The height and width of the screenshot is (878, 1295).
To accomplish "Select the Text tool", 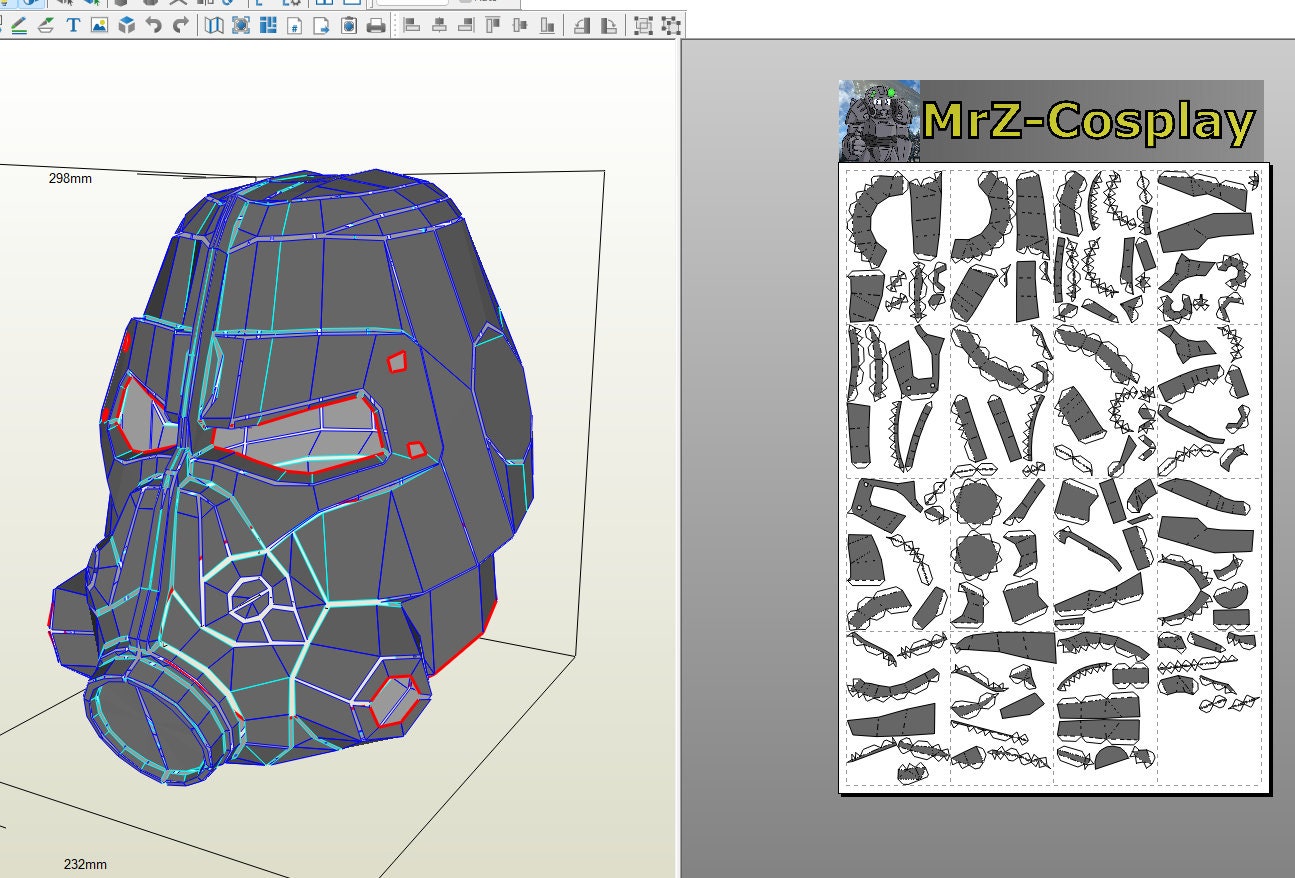I will coord(73,27).
